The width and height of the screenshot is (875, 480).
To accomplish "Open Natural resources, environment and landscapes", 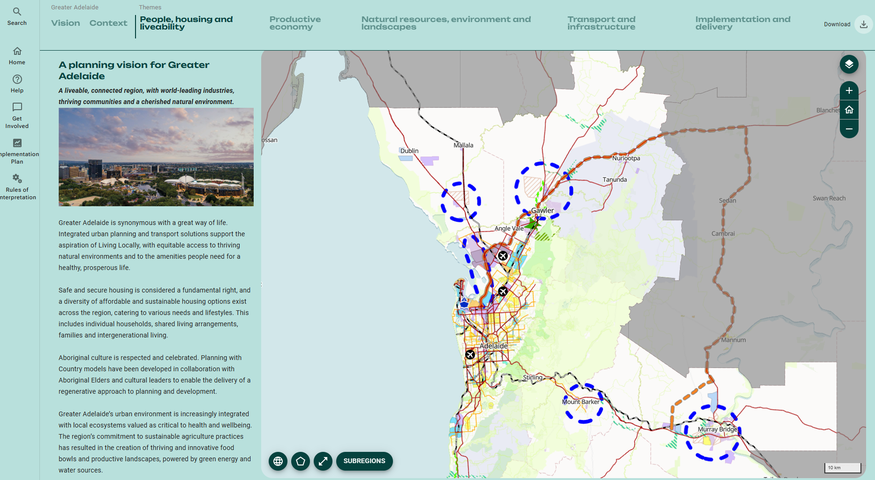I will (446, 23).
